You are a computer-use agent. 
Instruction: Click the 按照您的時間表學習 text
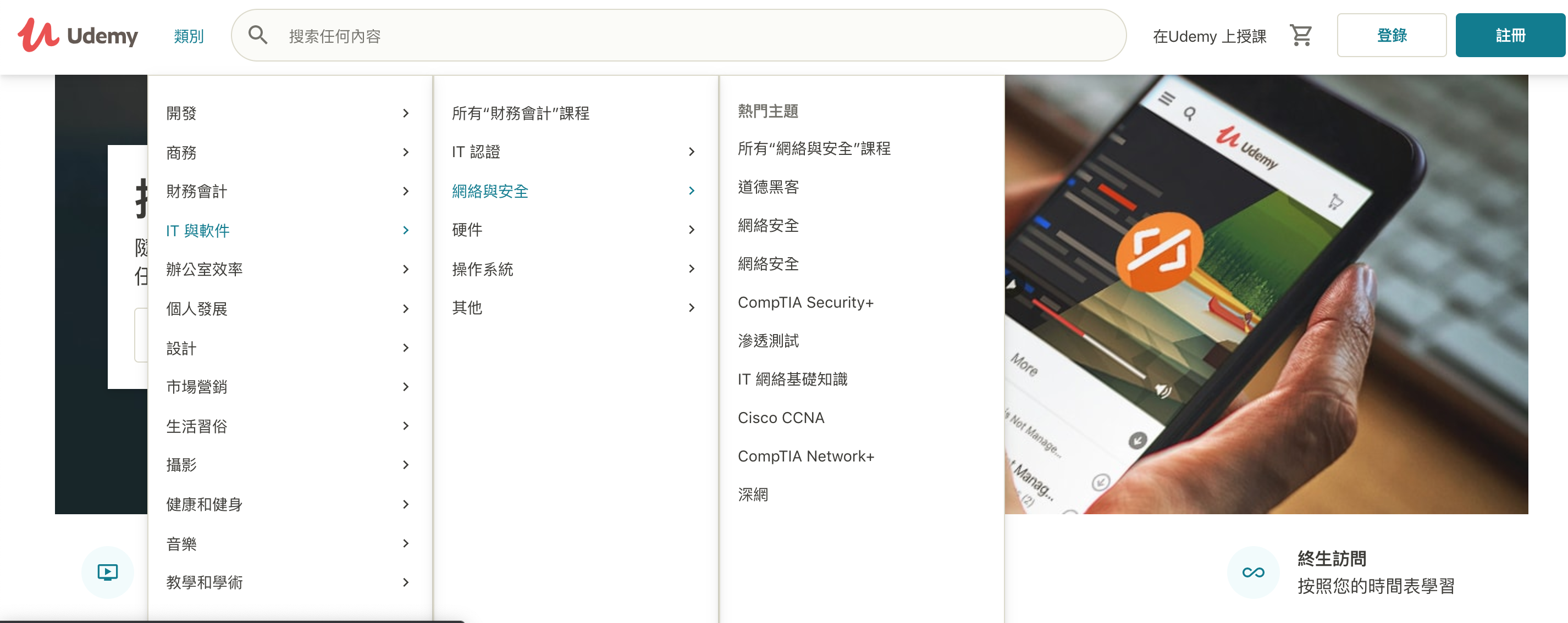pos(1376,586)
